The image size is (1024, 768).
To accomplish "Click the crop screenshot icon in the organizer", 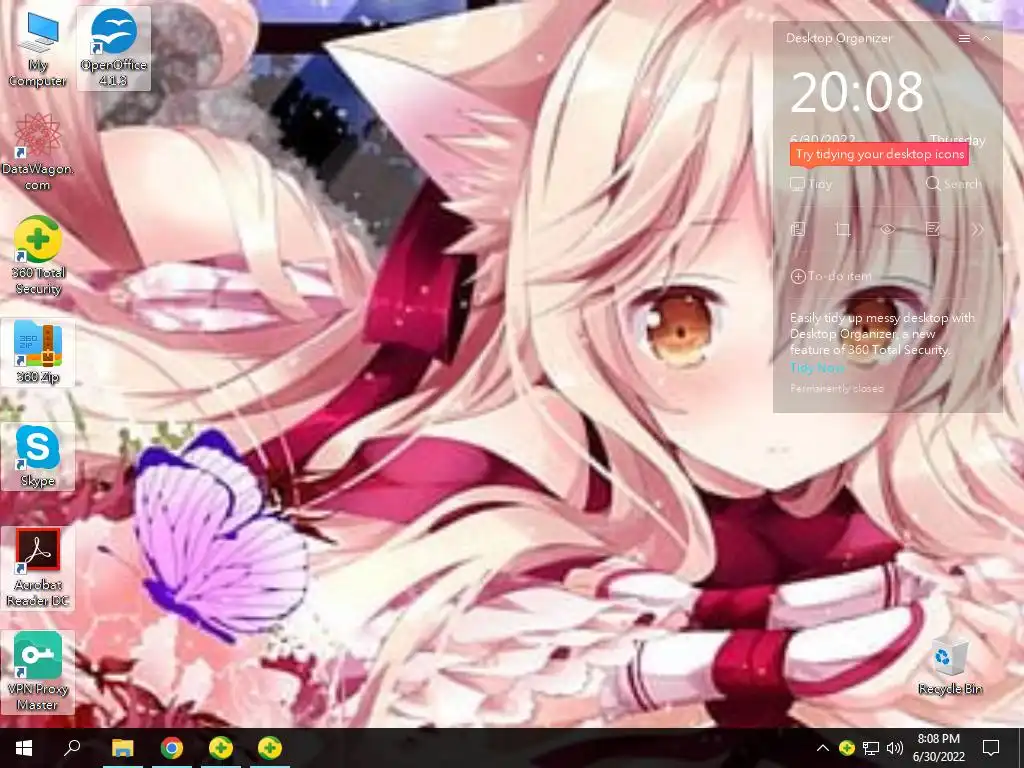I will [842, 229].
